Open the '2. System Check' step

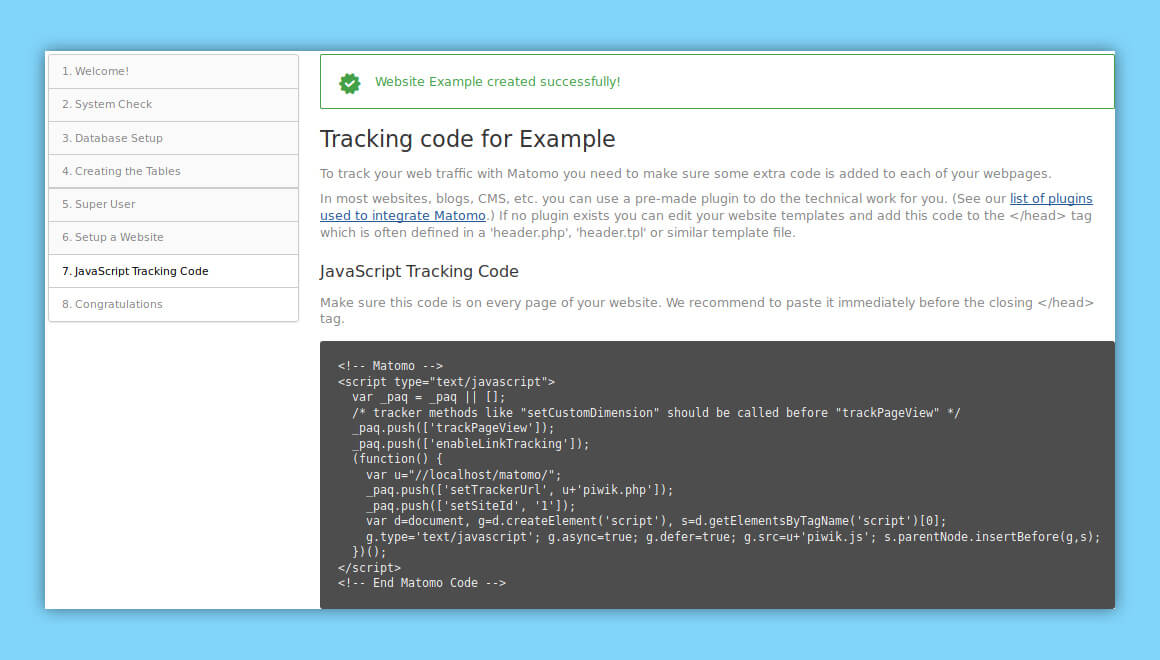173,104
